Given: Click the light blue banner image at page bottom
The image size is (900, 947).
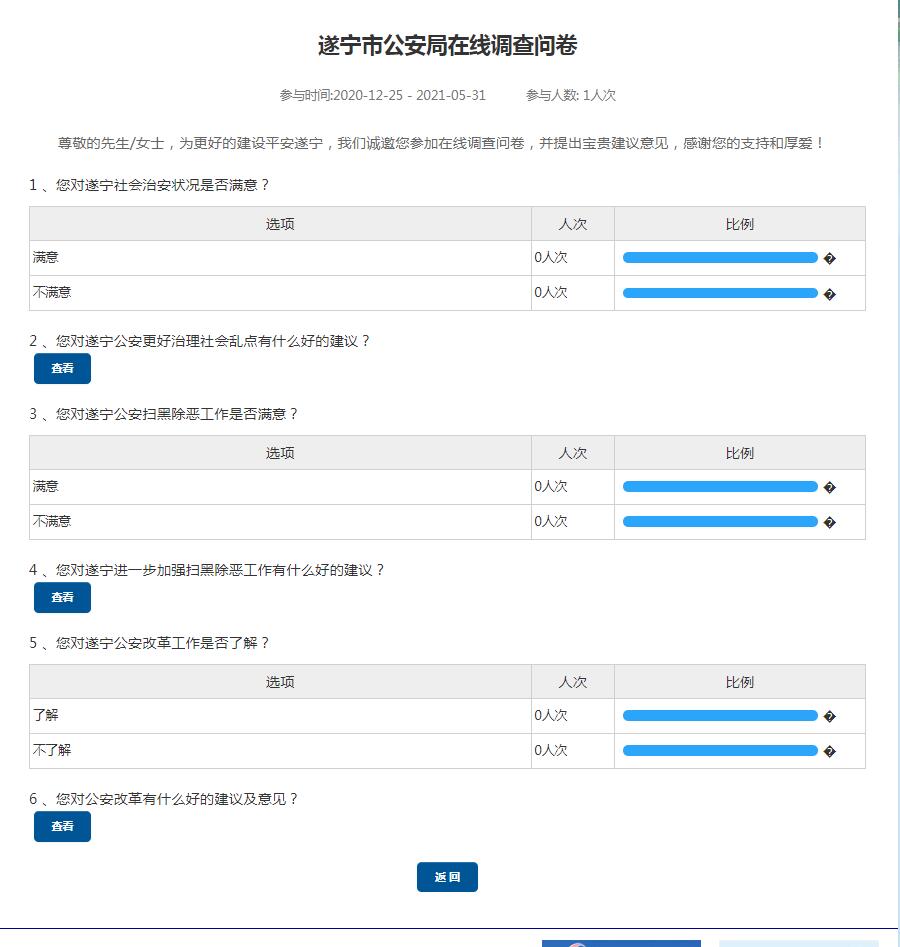Looking at the screenshot, I should point(798,943).
